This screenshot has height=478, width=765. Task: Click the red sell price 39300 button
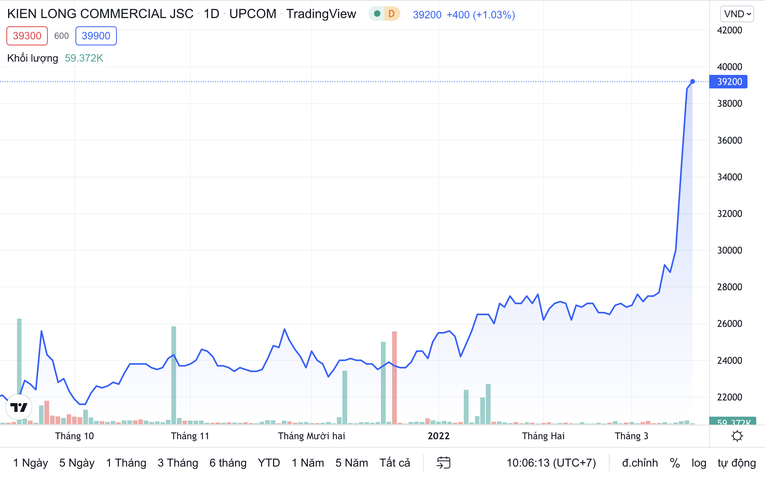click(26, 36)
